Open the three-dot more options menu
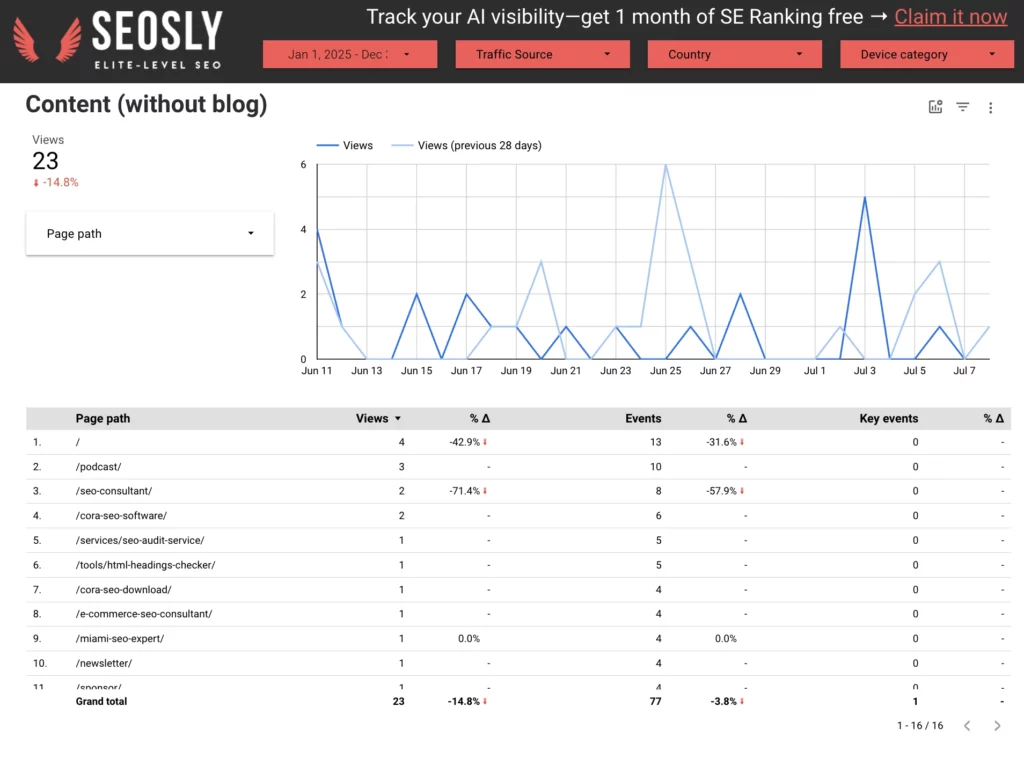Image resolution: width=1024 pixels, height=765 pixels. [990, 108]
